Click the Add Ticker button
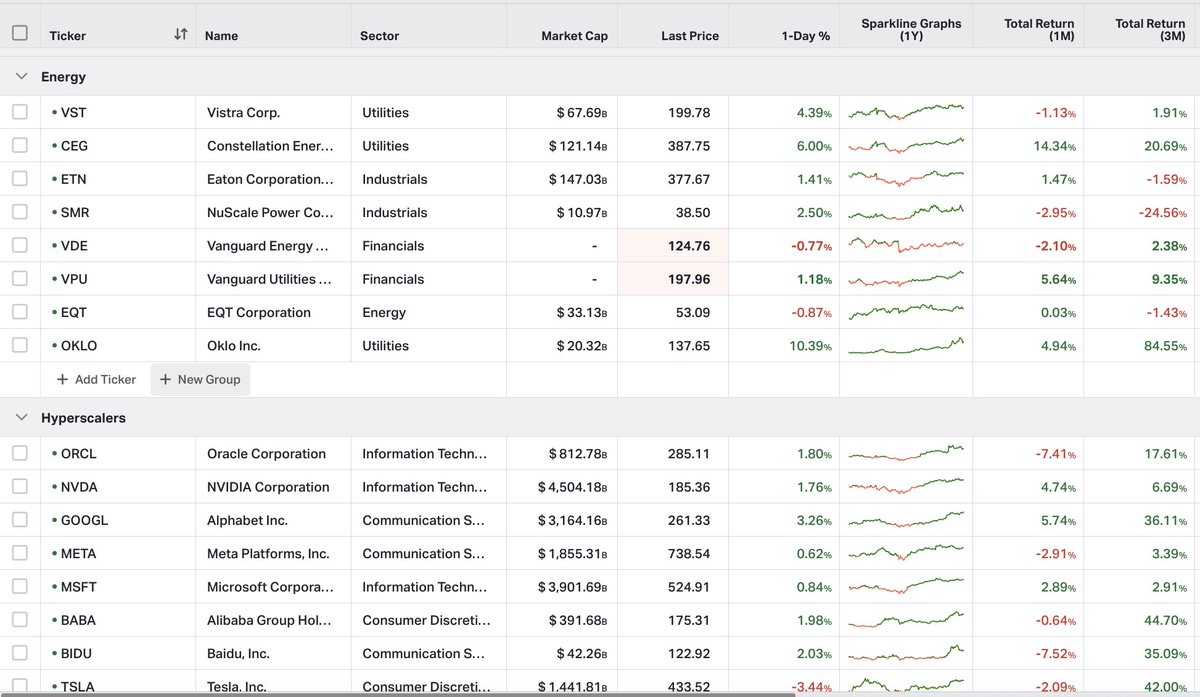 (95, 379)
